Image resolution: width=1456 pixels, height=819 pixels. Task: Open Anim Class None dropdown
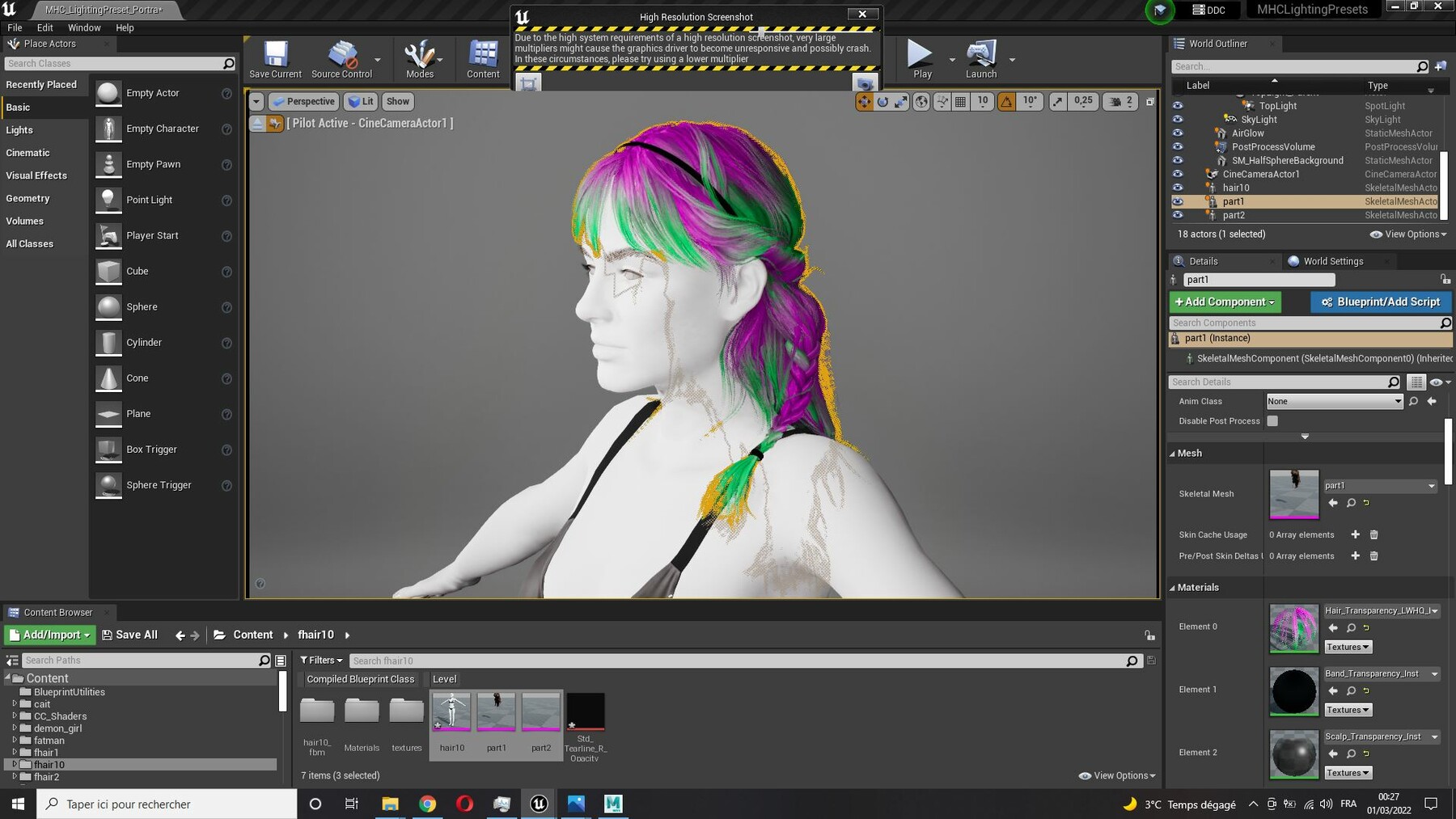click(x=1334, y=401)
